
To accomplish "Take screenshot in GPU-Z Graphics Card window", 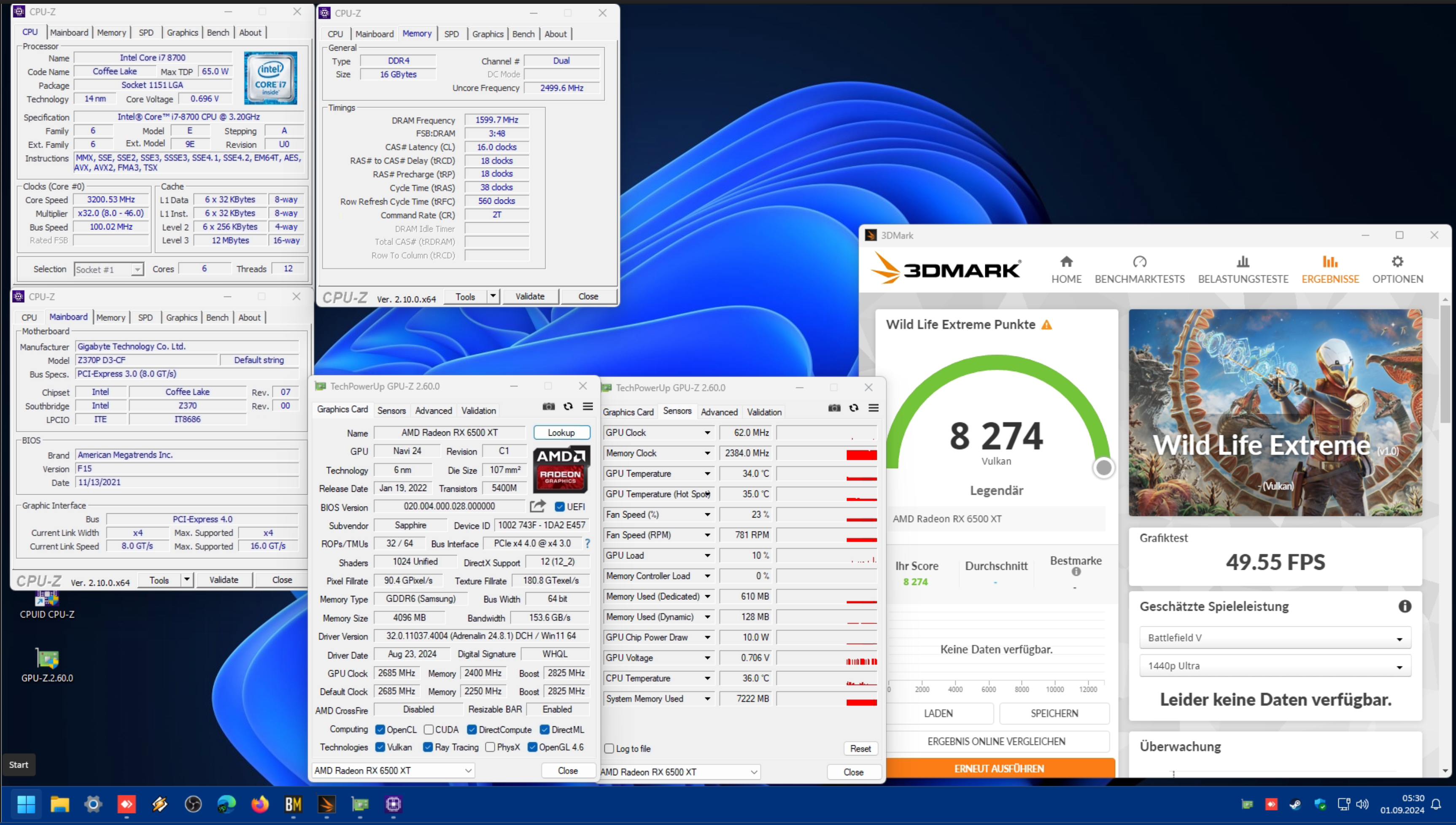I will 548,406.
